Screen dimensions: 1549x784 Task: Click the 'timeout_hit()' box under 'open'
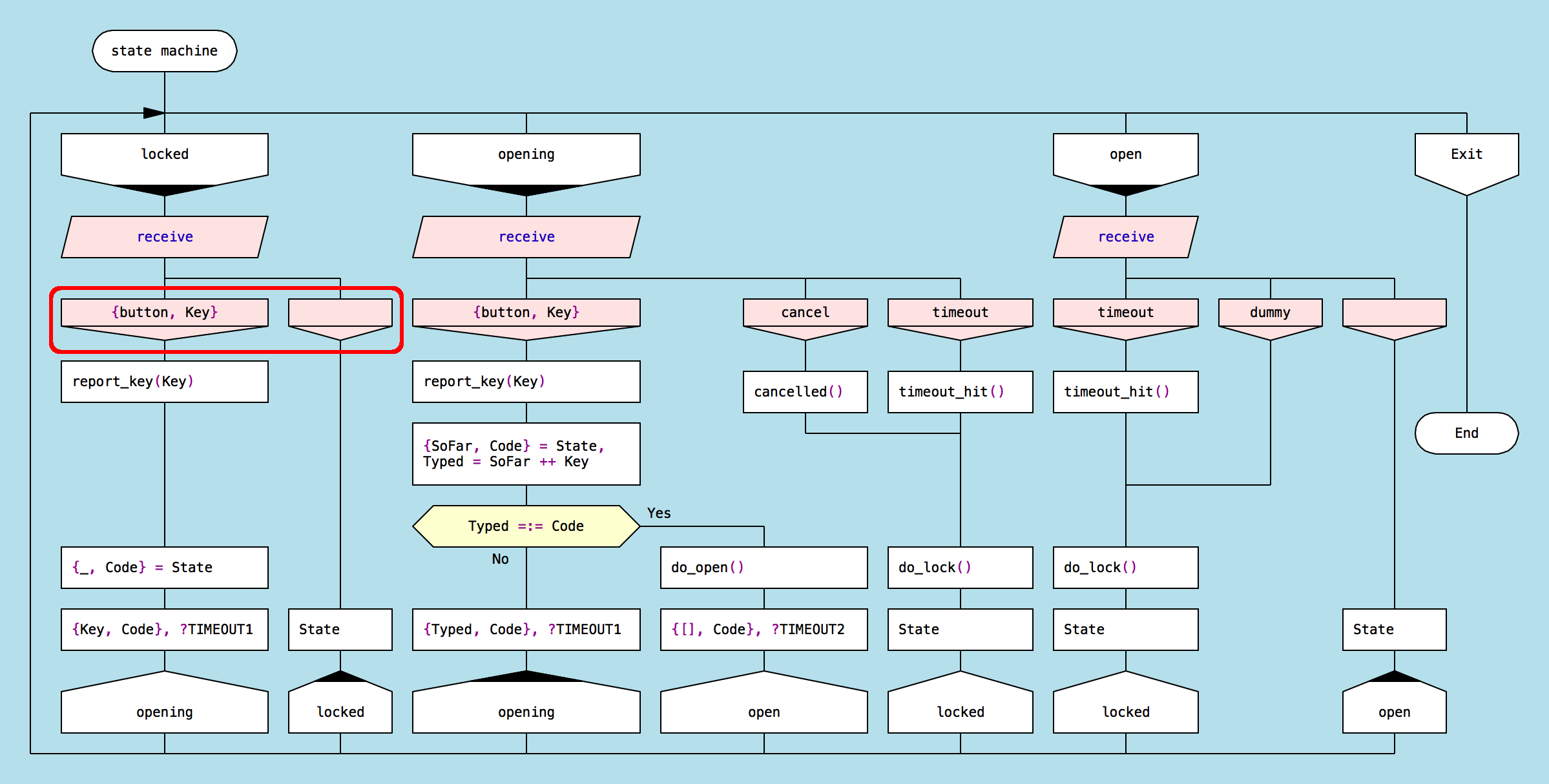(1125, 392)
